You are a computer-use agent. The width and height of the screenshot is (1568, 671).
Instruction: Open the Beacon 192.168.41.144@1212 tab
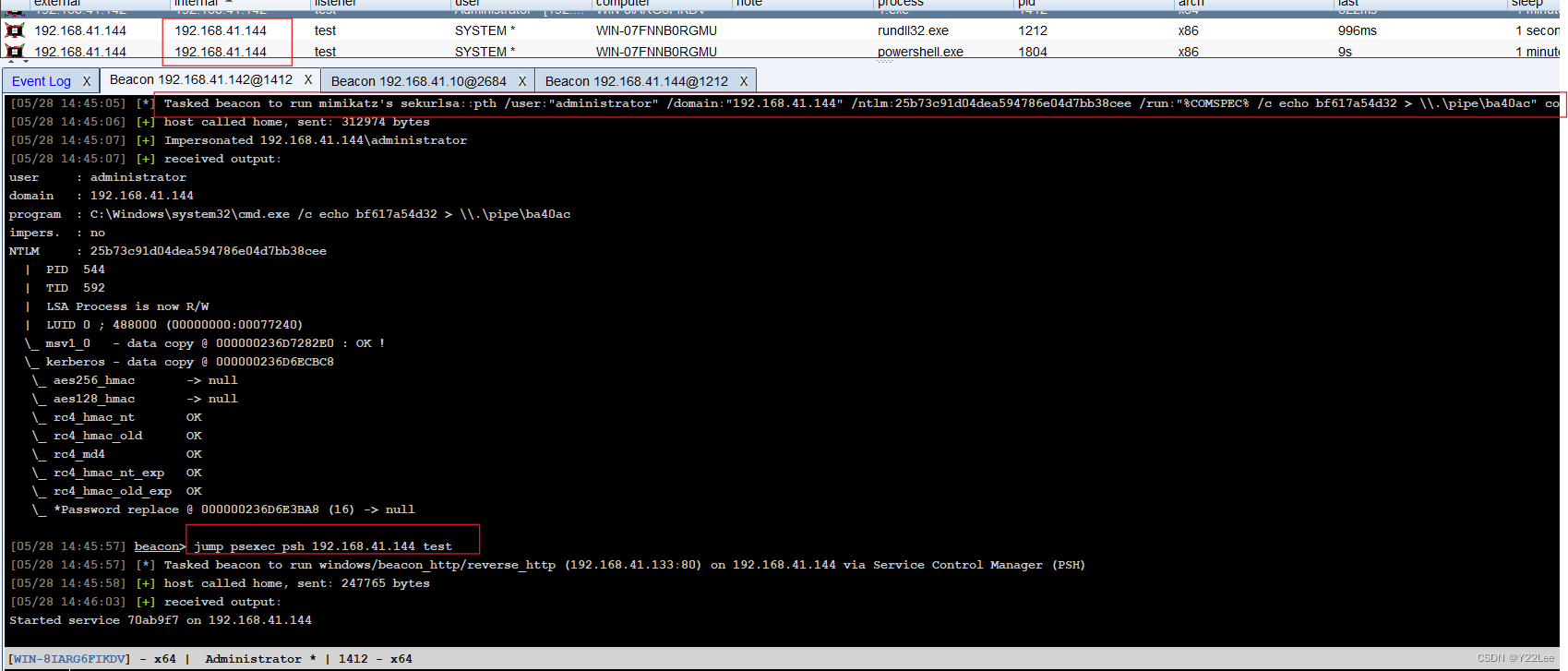[x=637, y=81]
